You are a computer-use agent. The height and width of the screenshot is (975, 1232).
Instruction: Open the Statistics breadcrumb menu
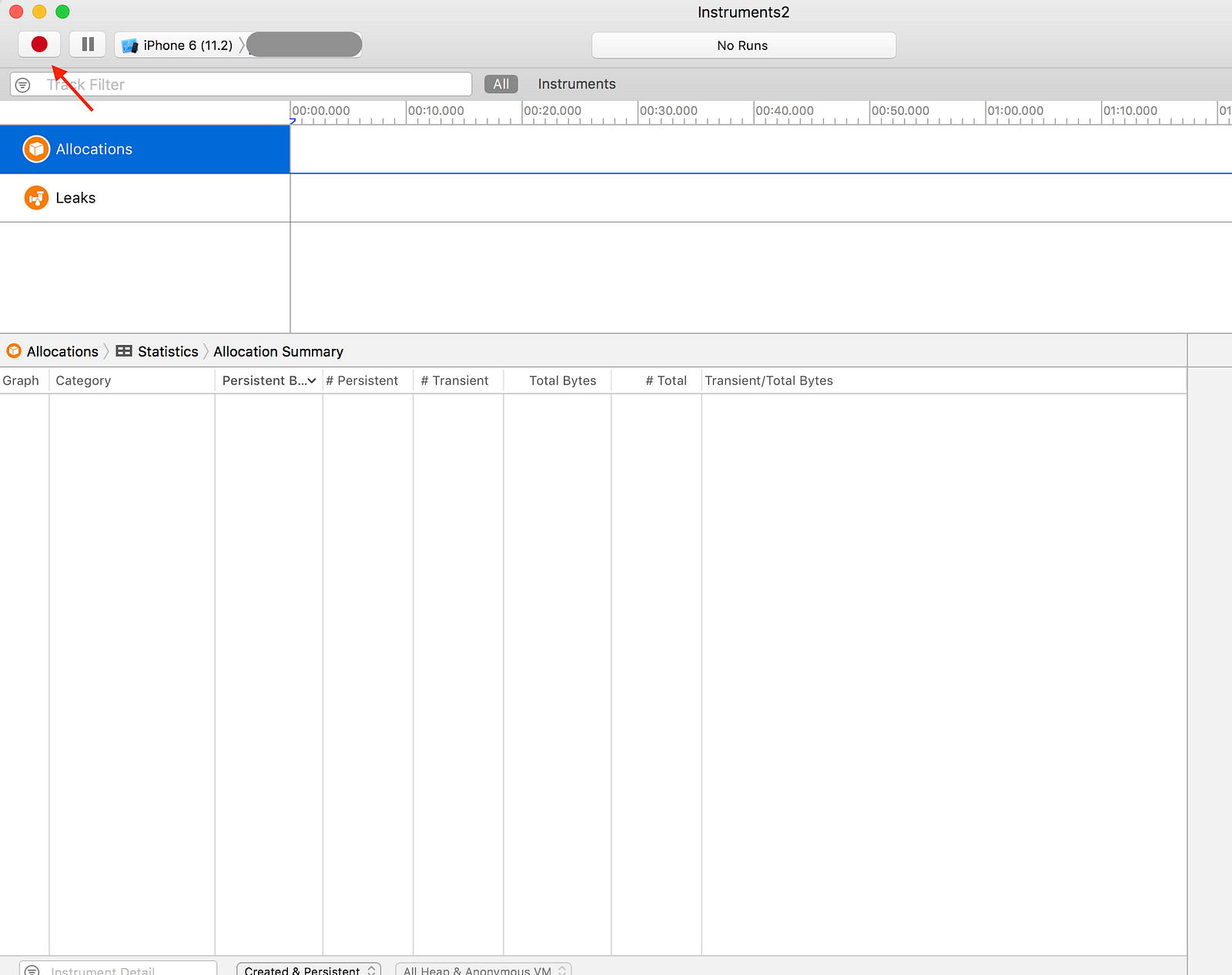coord(168,351)
